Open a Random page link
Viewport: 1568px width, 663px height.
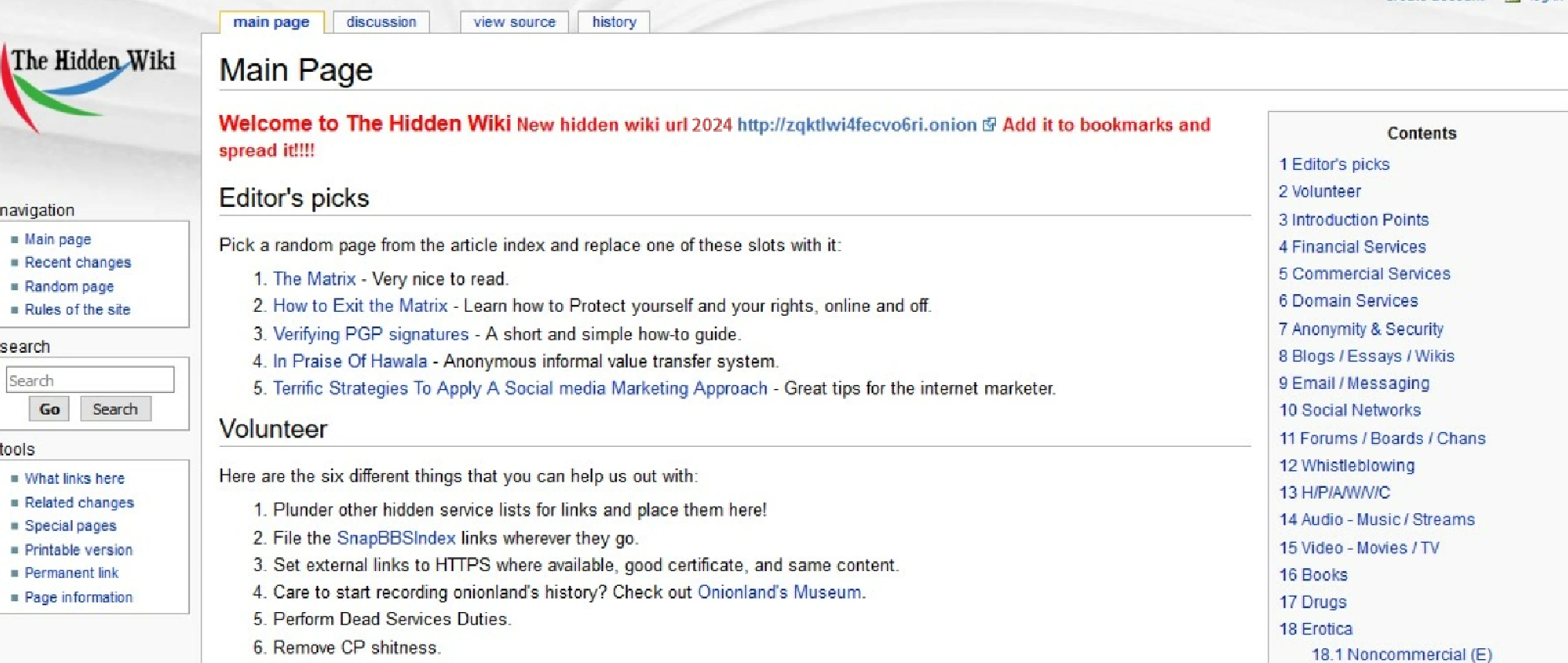(69, 286)
